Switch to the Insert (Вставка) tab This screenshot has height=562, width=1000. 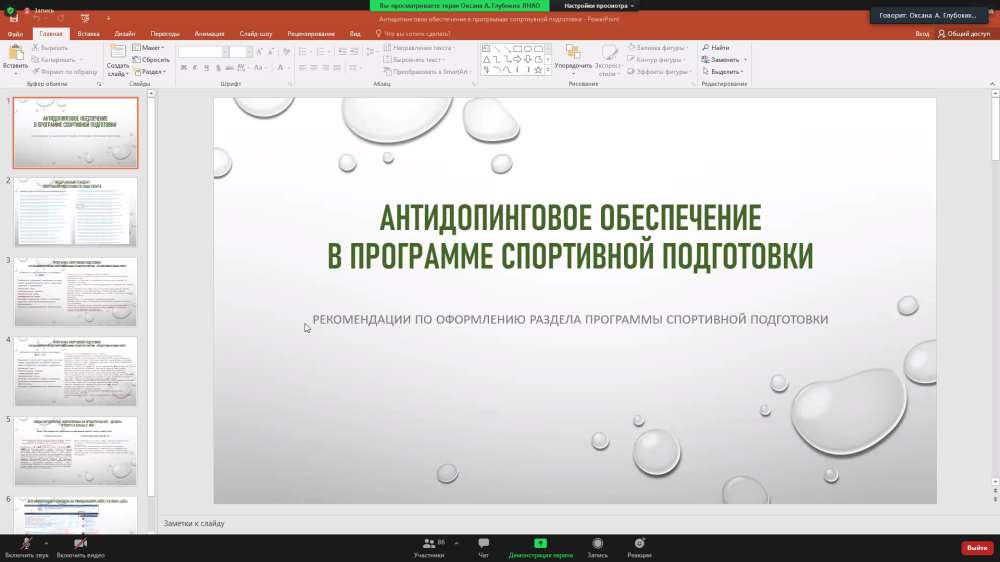88,34
